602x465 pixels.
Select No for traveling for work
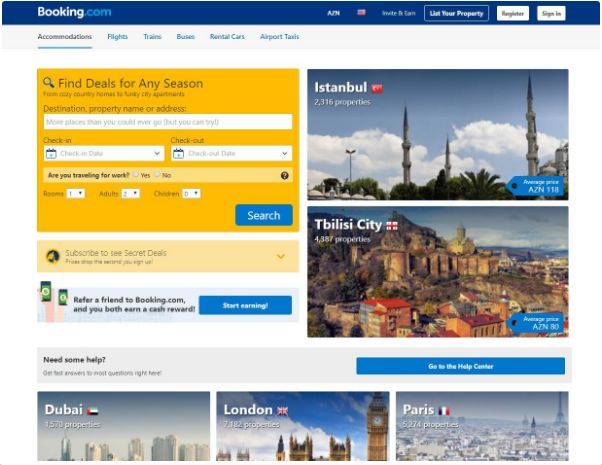click(157, 174)
